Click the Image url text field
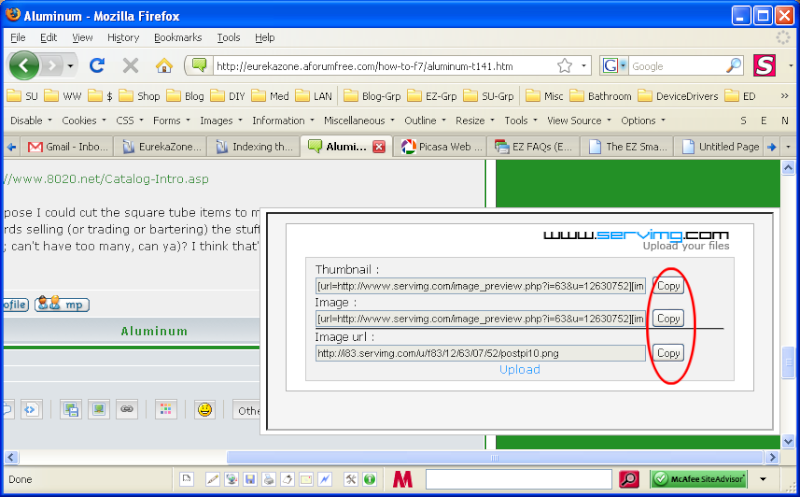The width and height of the screenshot is (800, 497). coord(480,353)
